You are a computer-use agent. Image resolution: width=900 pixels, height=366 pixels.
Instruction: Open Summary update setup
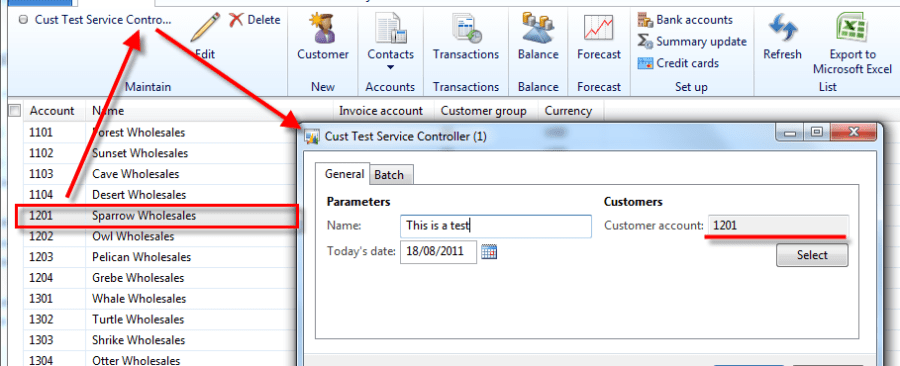tap(692, 41)
